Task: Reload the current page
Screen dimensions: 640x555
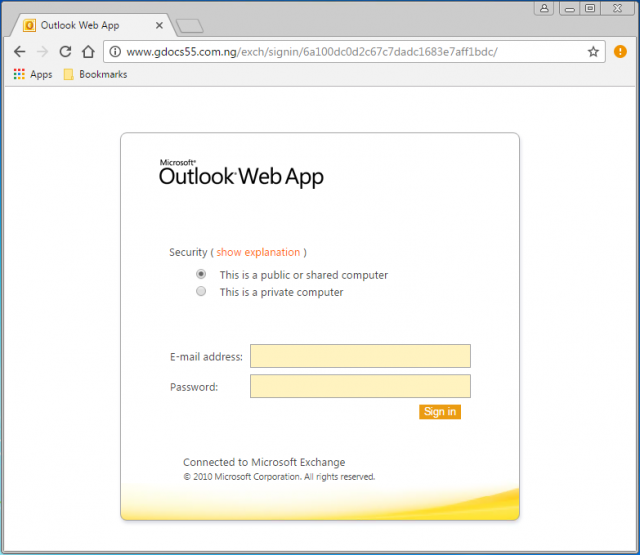Action: click(65, 52)
